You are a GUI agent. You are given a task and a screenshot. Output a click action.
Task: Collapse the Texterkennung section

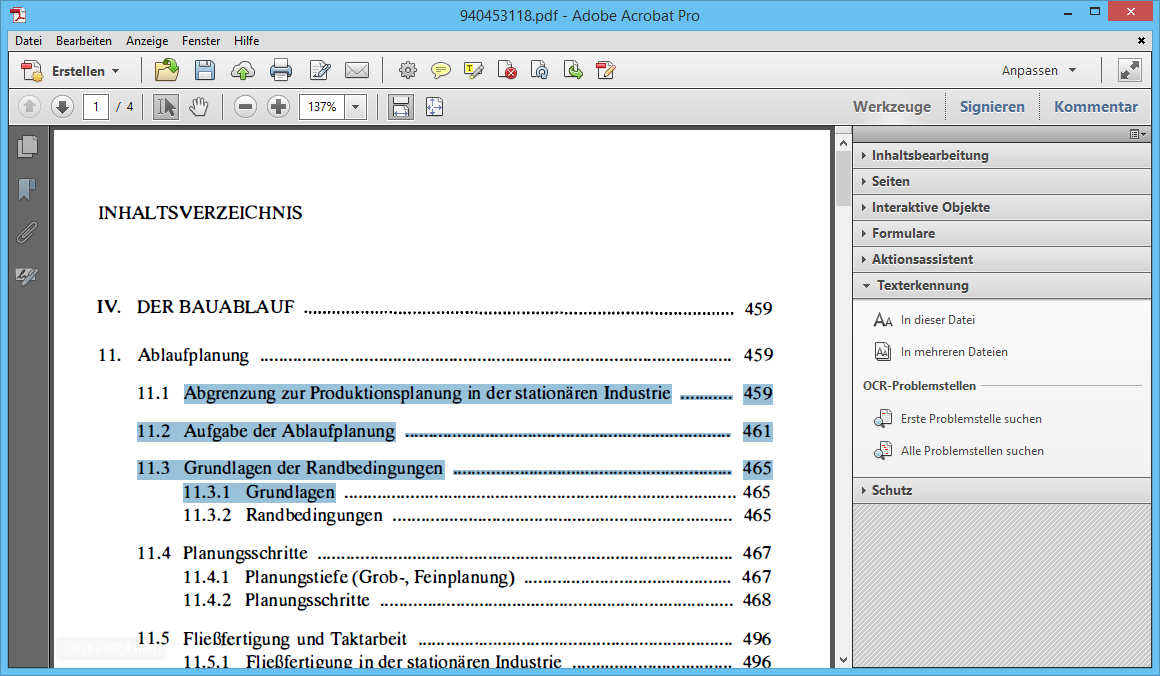tap(922, 285)
